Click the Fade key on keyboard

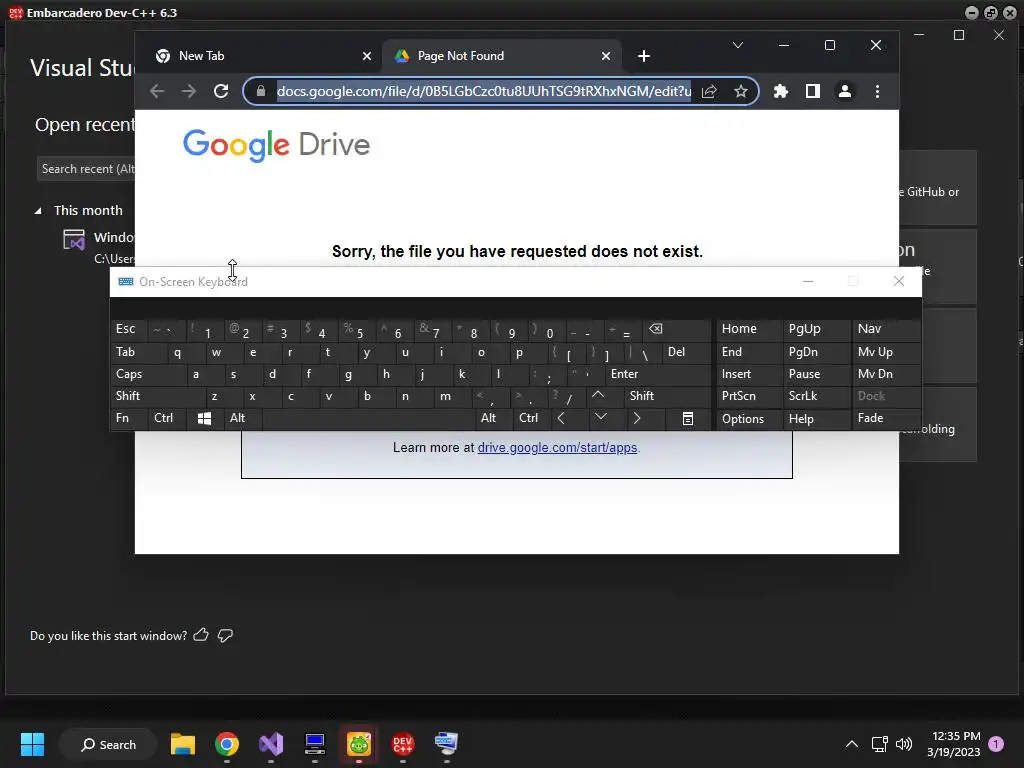tap(886, 418)
